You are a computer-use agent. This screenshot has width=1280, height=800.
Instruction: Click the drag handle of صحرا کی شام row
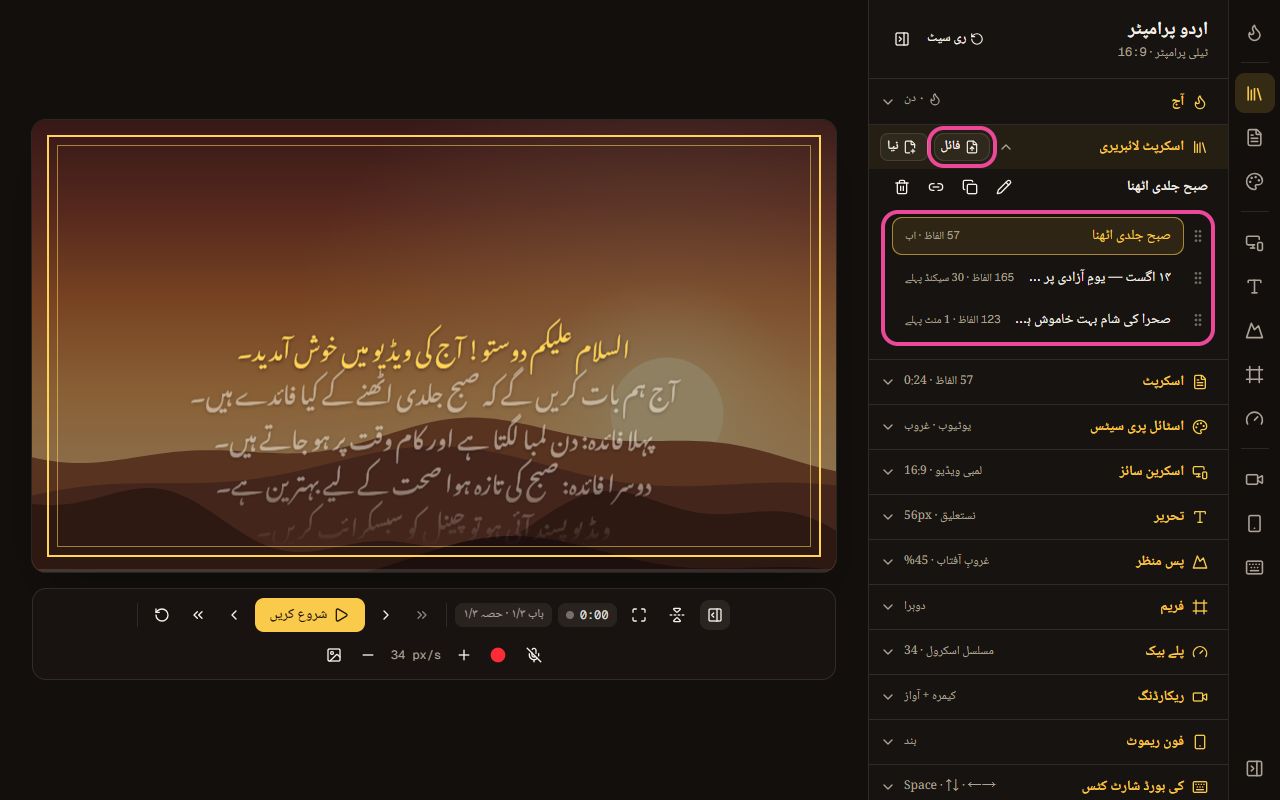1198,320
